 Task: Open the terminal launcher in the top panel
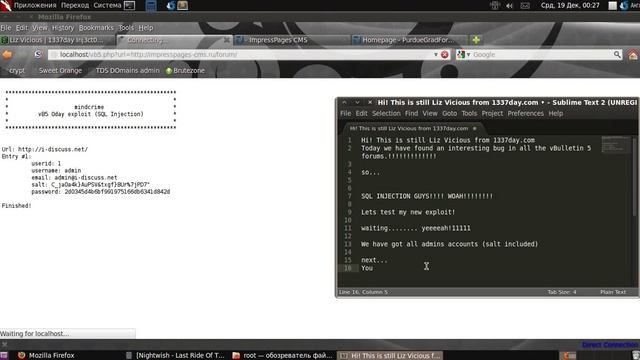point(129,5)
